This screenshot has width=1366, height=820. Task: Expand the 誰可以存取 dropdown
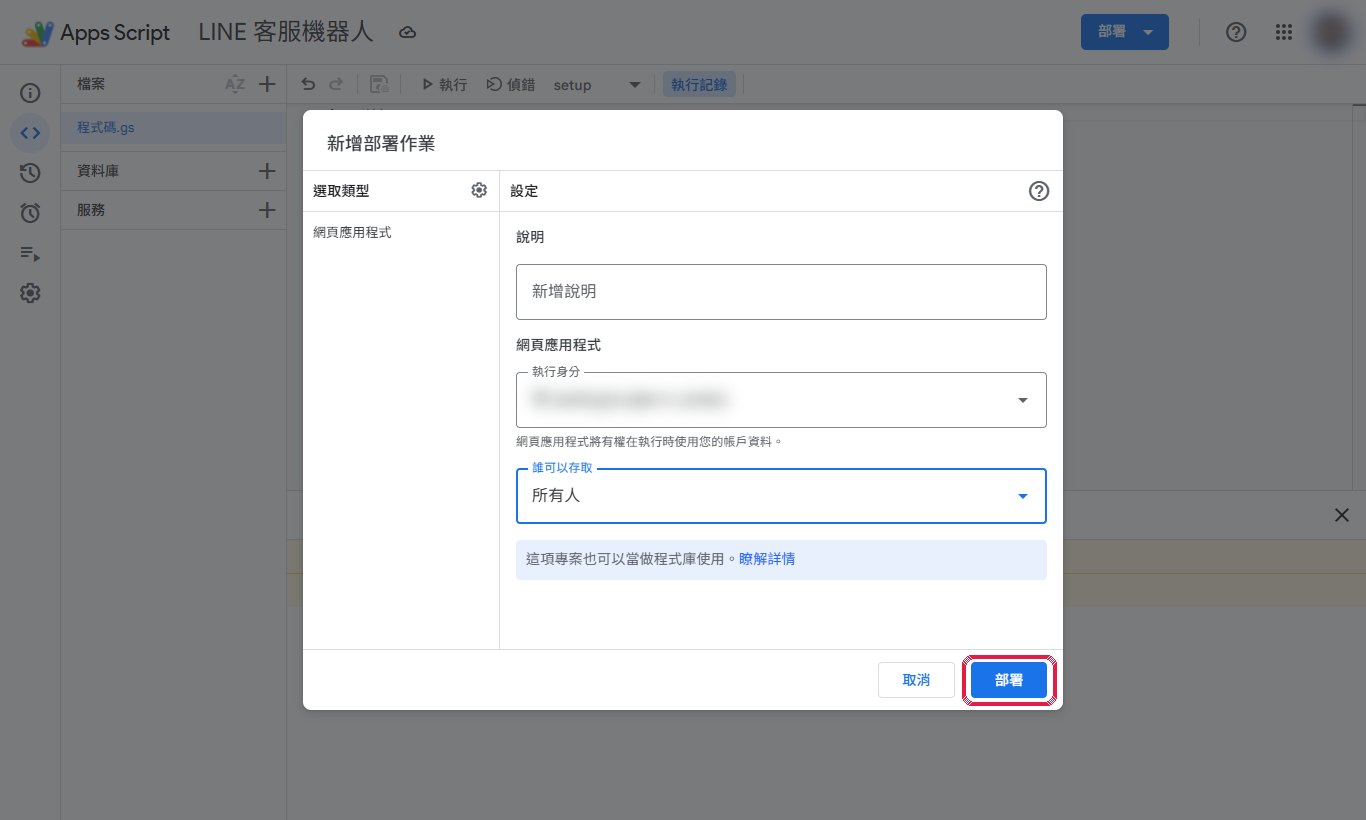[781, 496]
